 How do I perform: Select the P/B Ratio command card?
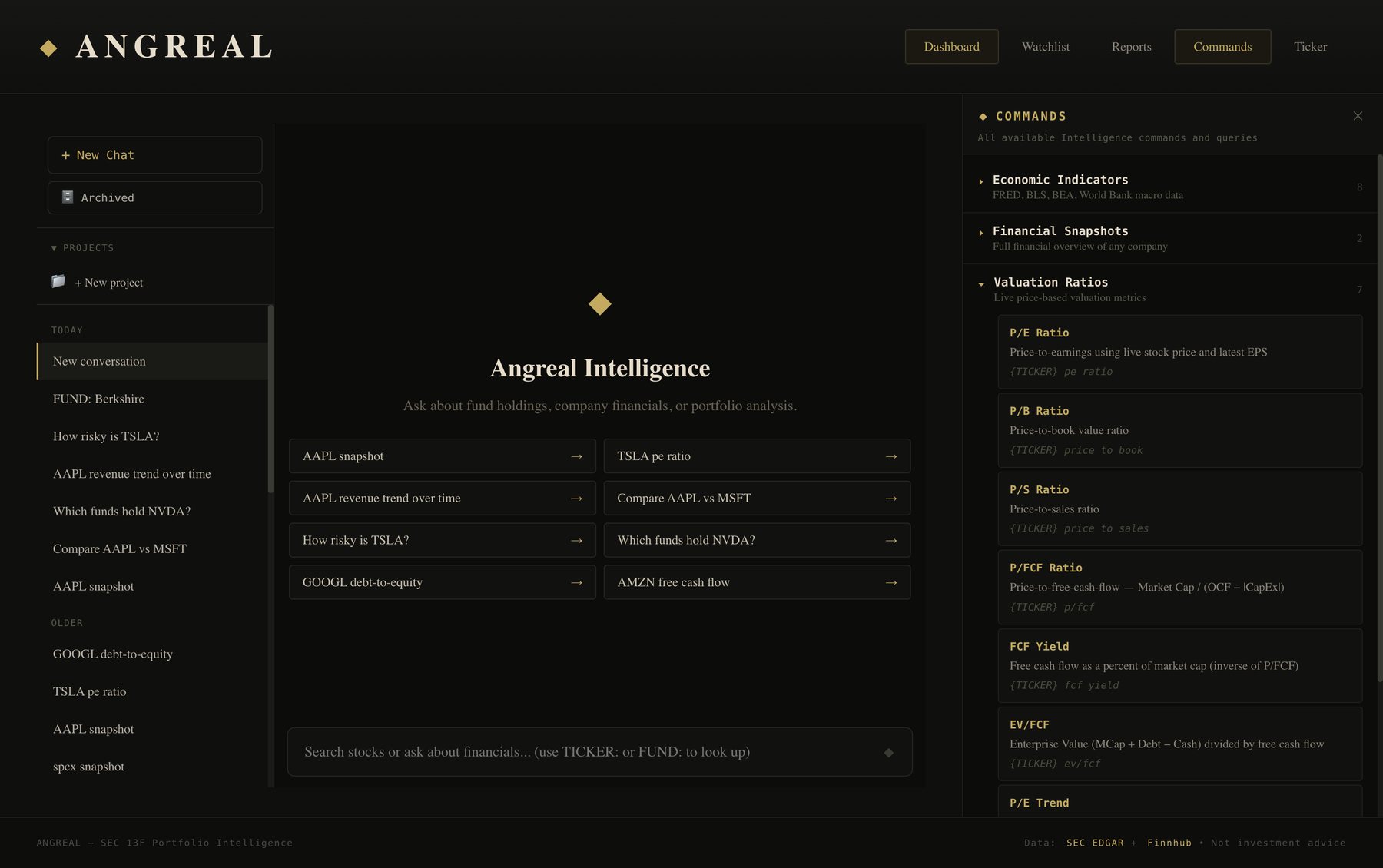click(x=1179, y=430)
